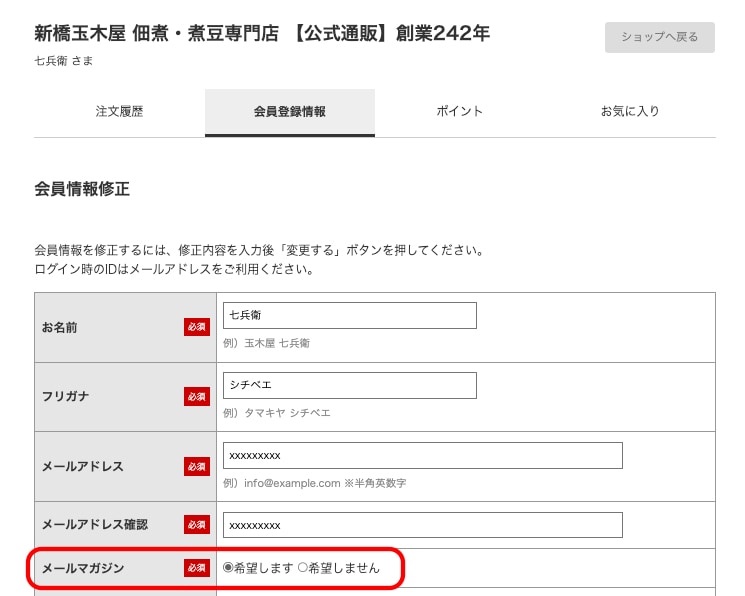Click the 必須 badge beside メールマガジン
Viewport: 745px width, 596px height.
(x=197, y=568)
